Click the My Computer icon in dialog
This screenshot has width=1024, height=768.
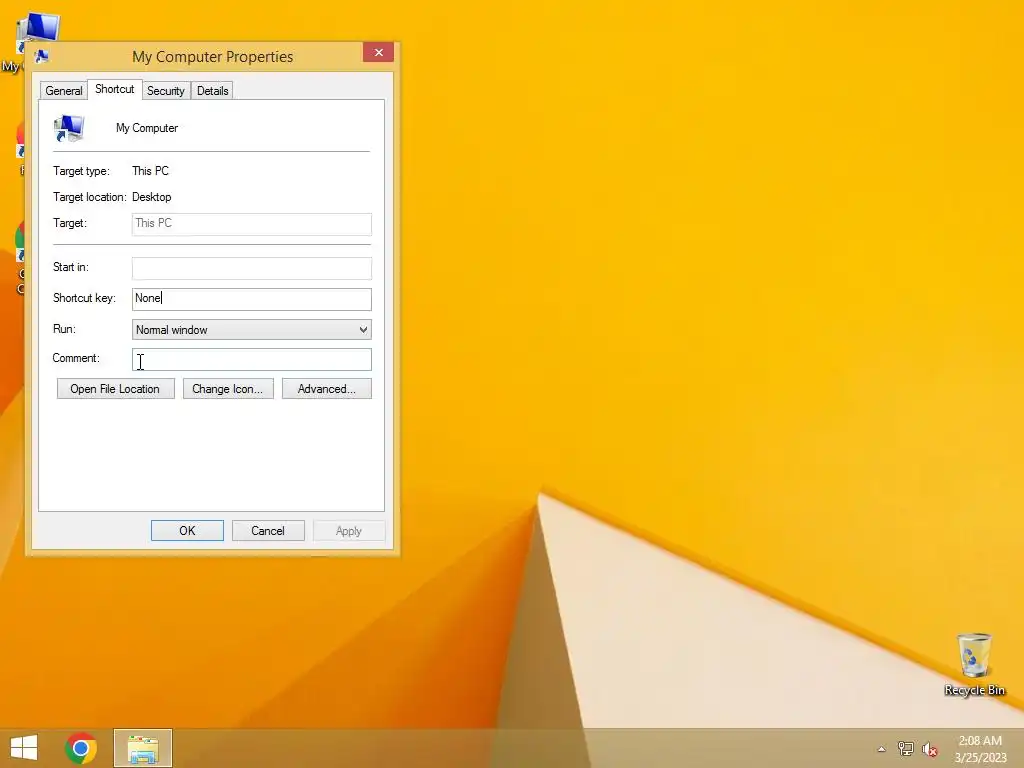69,128
